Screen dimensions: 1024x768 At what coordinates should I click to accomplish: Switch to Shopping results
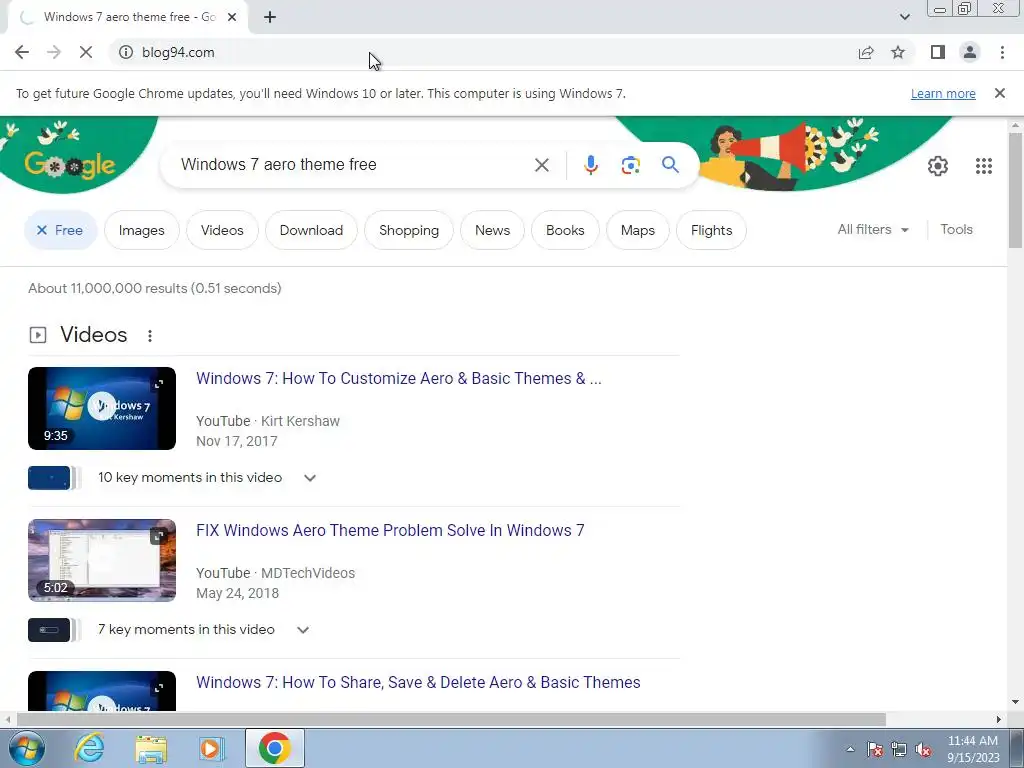[x=409, y=231]
